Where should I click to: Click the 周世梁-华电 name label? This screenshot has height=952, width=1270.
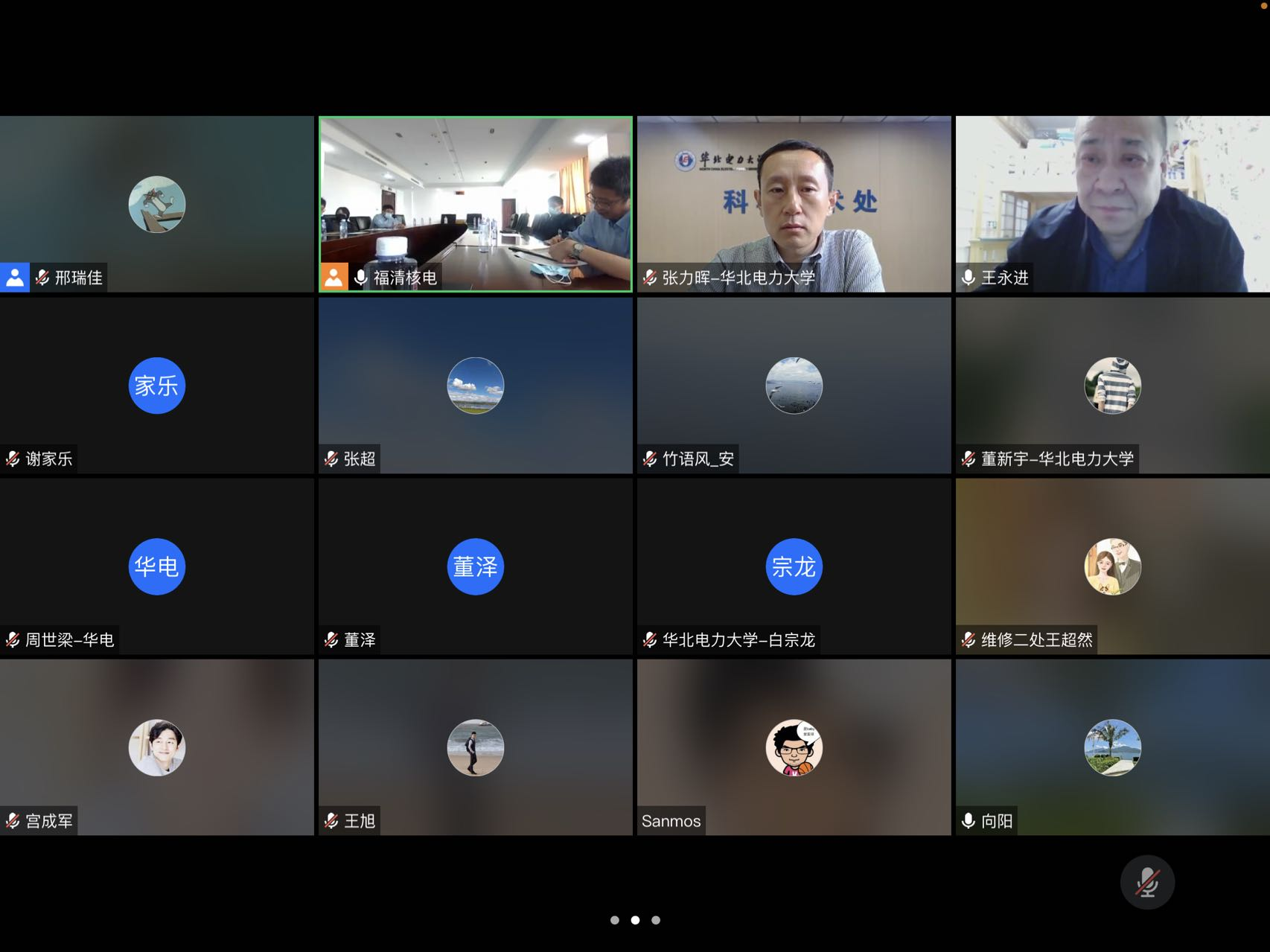pyautogui.click(x=69, y=639)
